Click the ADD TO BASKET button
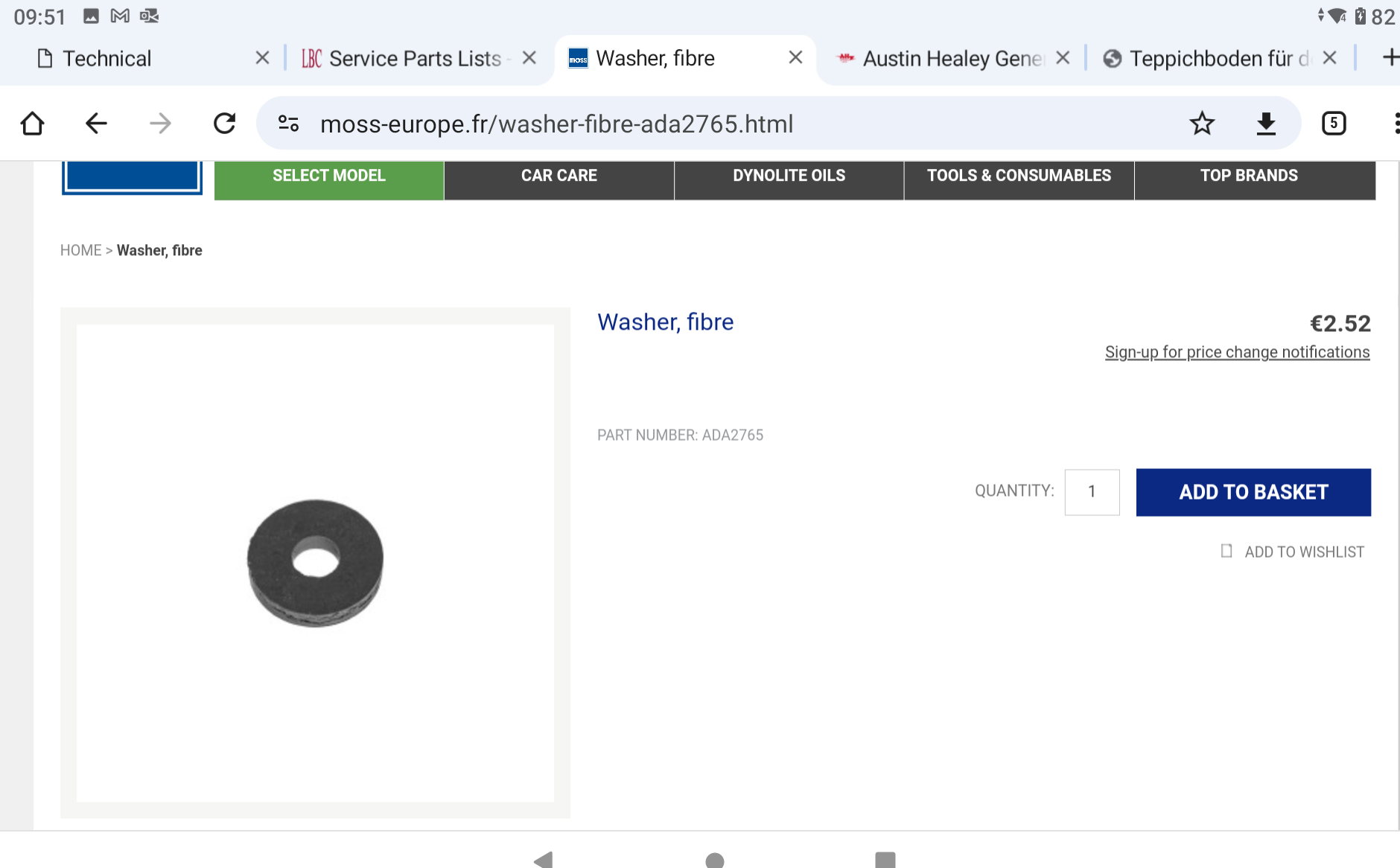 coord(1253,492)
